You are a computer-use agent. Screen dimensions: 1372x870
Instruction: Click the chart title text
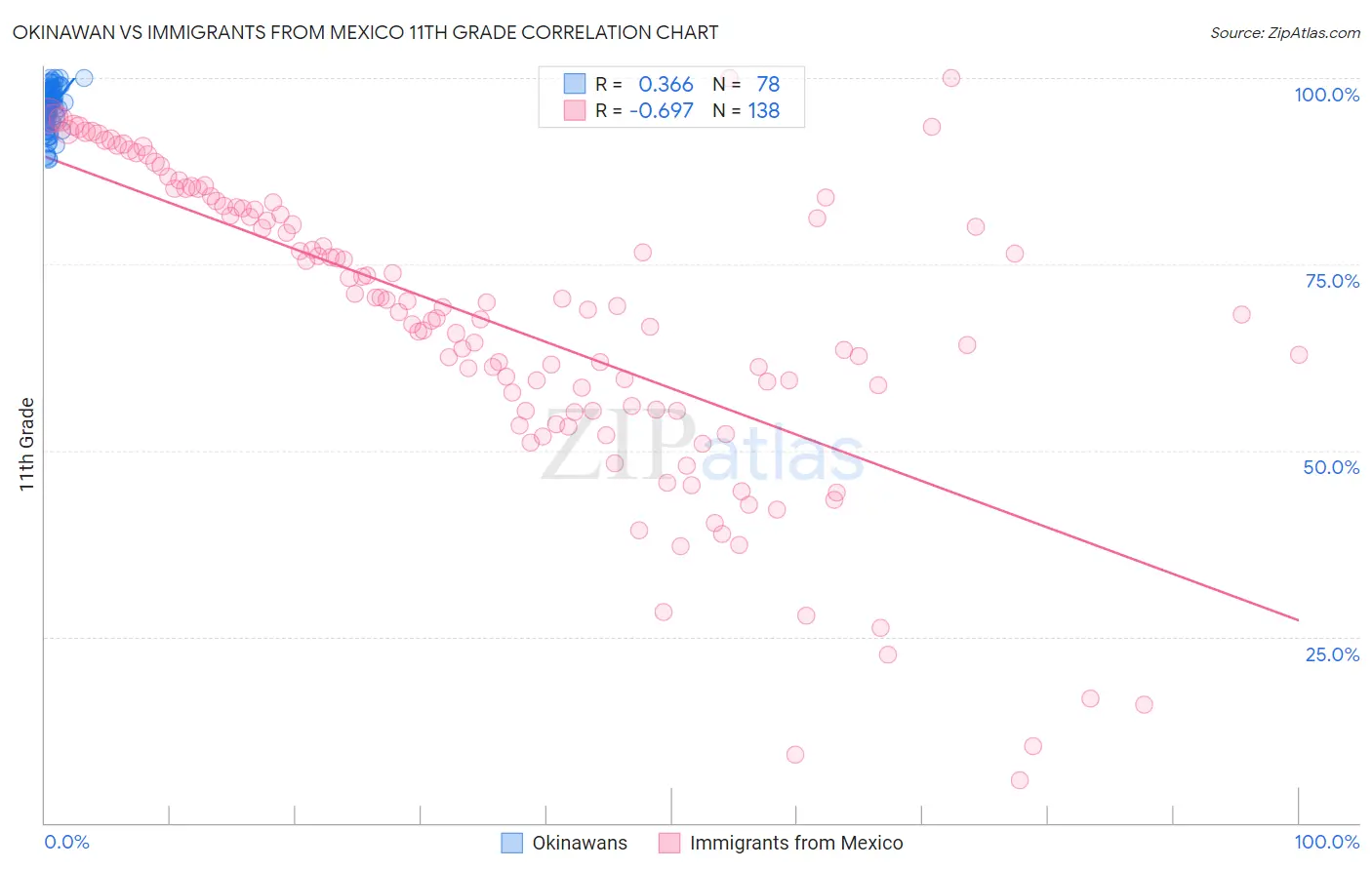point(365,32)
